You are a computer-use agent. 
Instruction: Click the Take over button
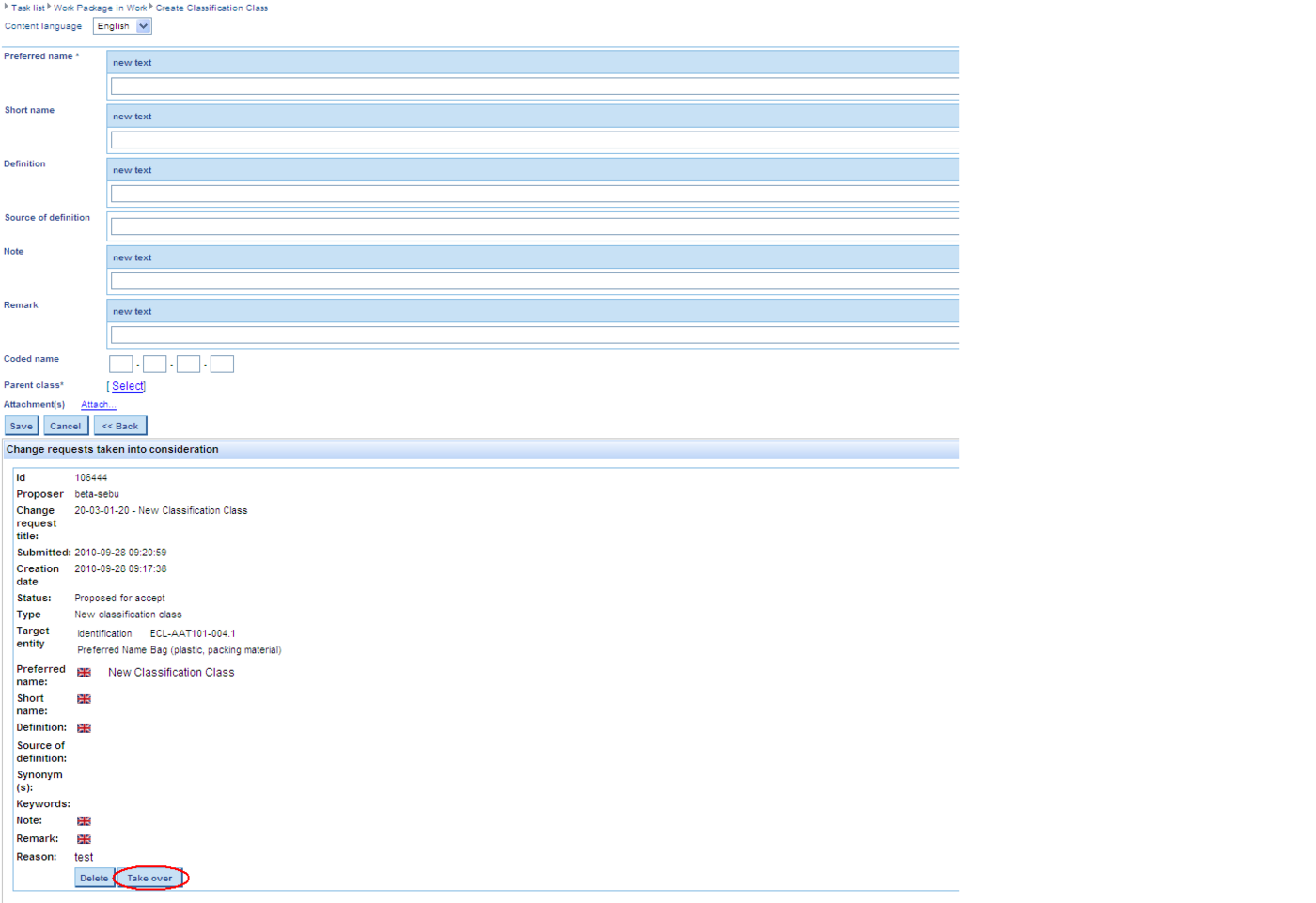[150, 878]
